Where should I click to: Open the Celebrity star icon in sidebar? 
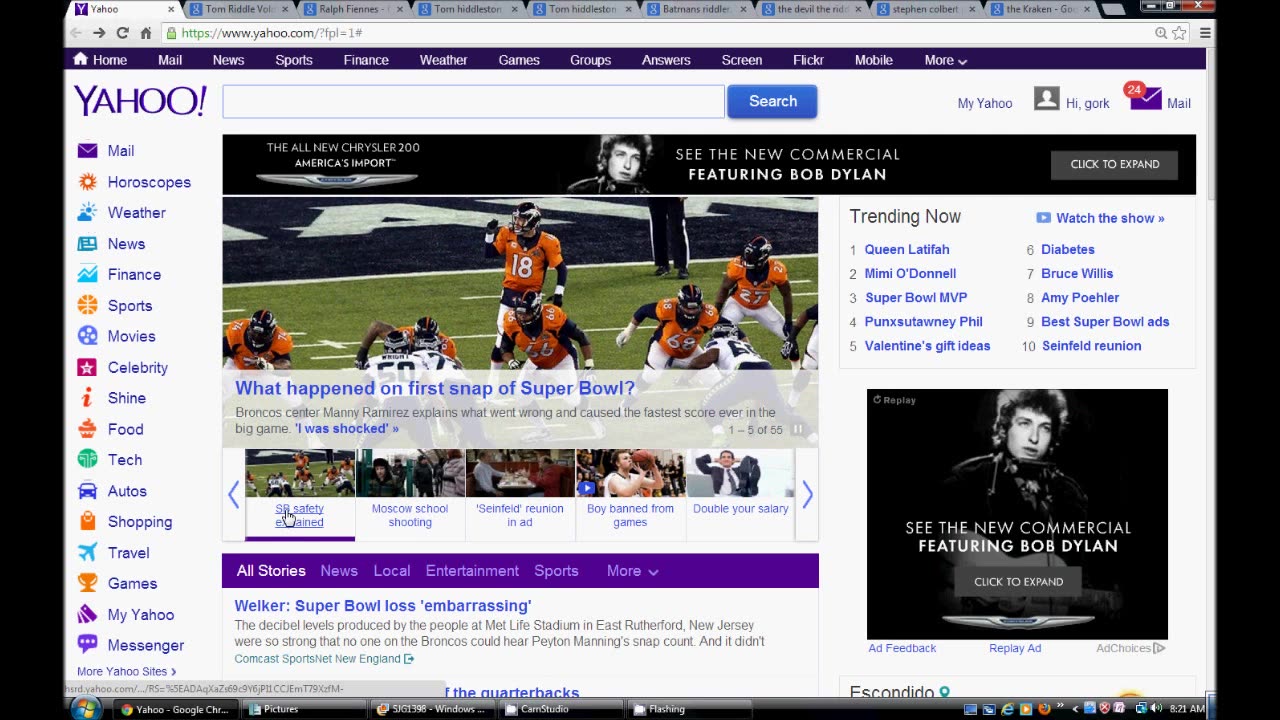point(87,367)
